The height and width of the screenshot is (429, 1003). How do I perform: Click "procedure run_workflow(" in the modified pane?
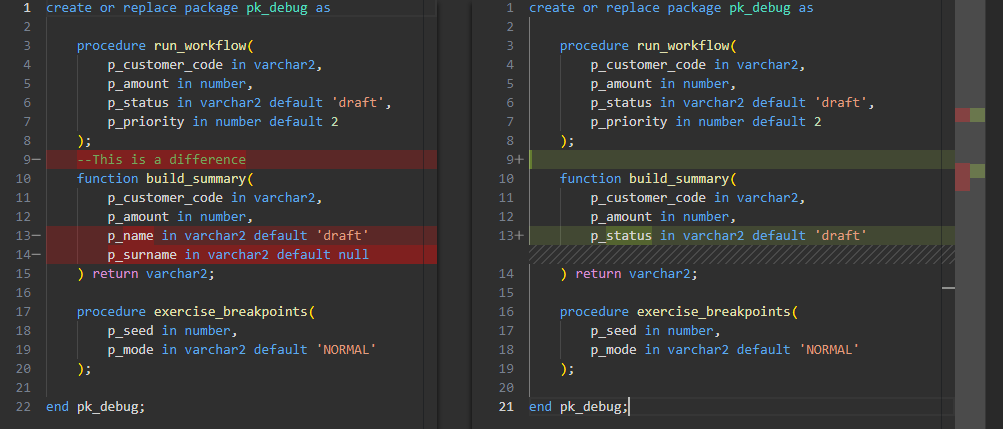649,46
